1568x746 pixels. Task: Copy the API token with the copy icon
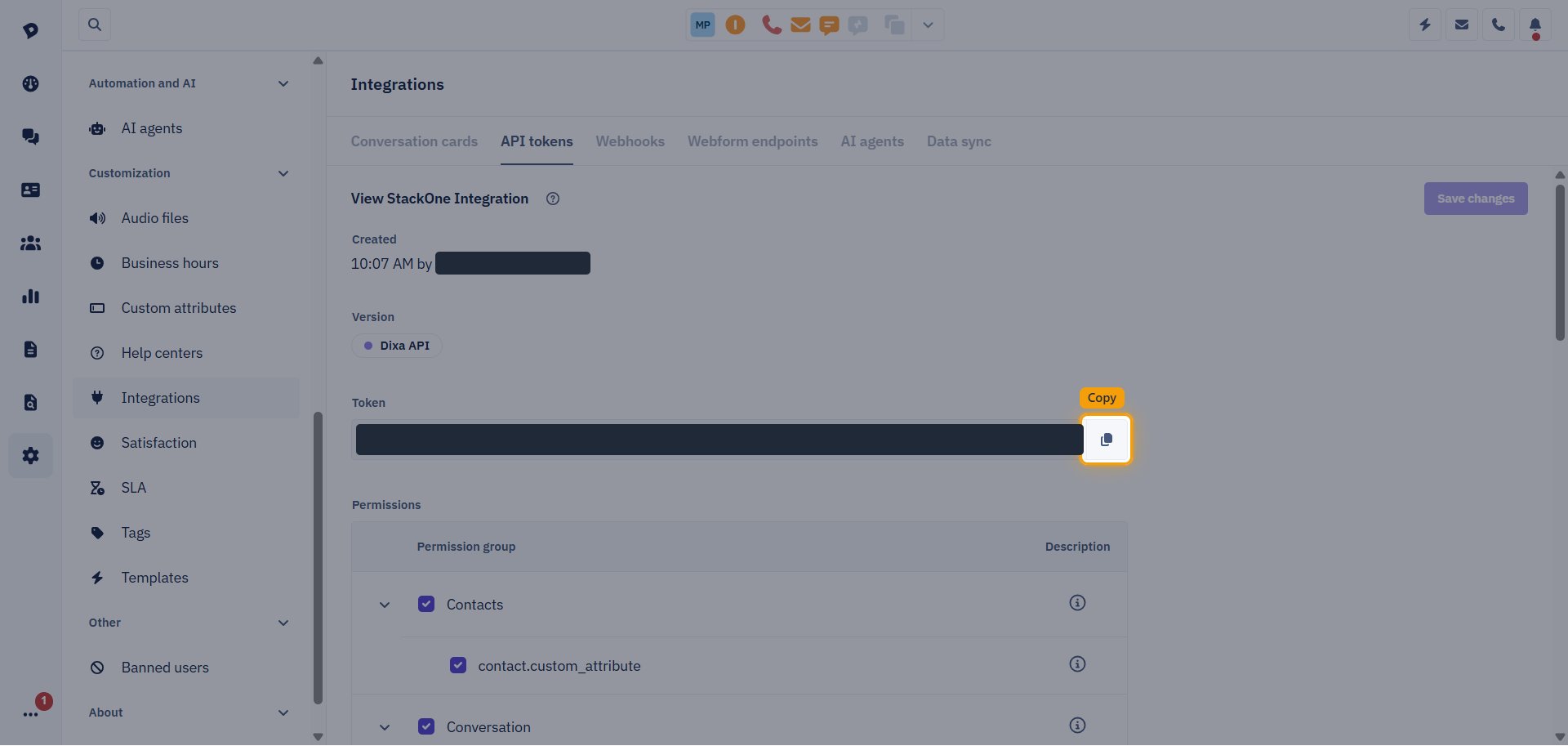[1106, 440]
